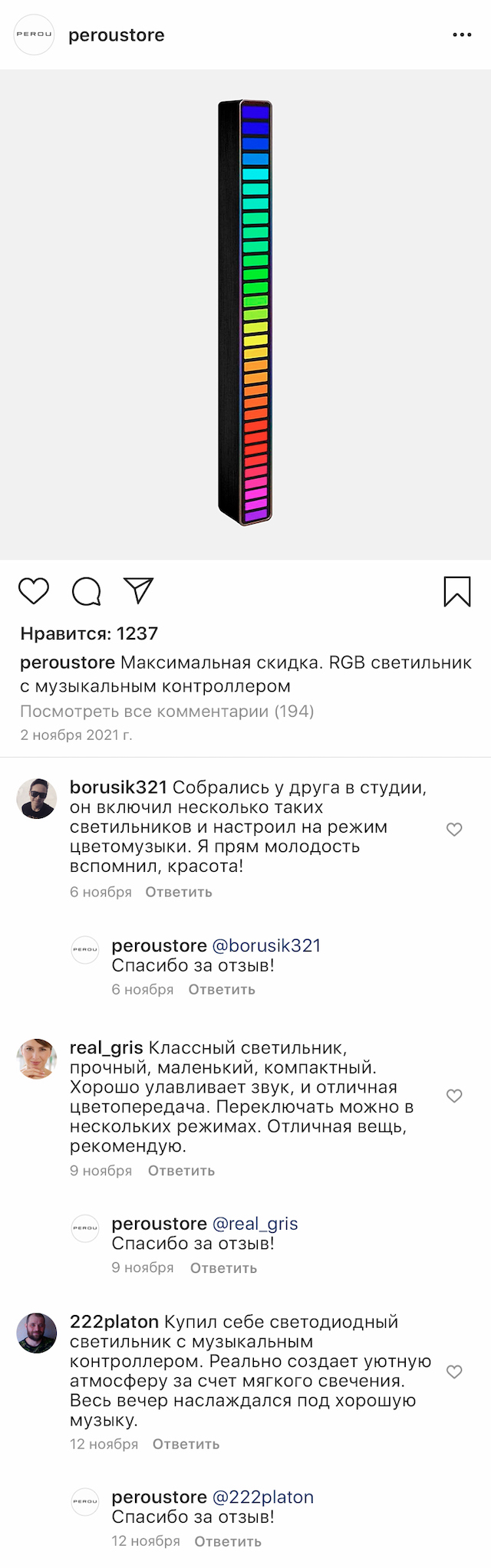The height and width of the screenshot is (1568, 491).
Task: Like real_gris's comment with its heart icon
Action: click(x=453, y=1096)
